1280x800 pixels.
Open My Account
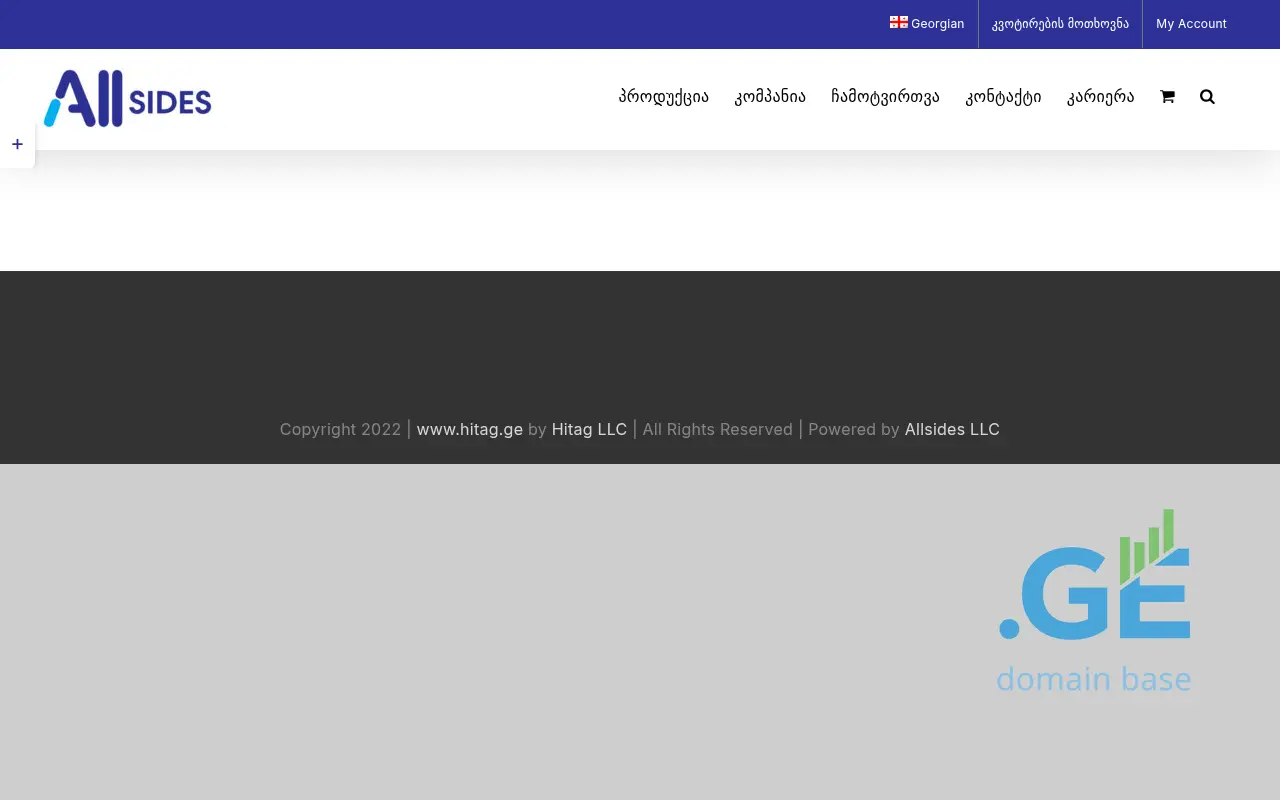[x=1191, y=24]
